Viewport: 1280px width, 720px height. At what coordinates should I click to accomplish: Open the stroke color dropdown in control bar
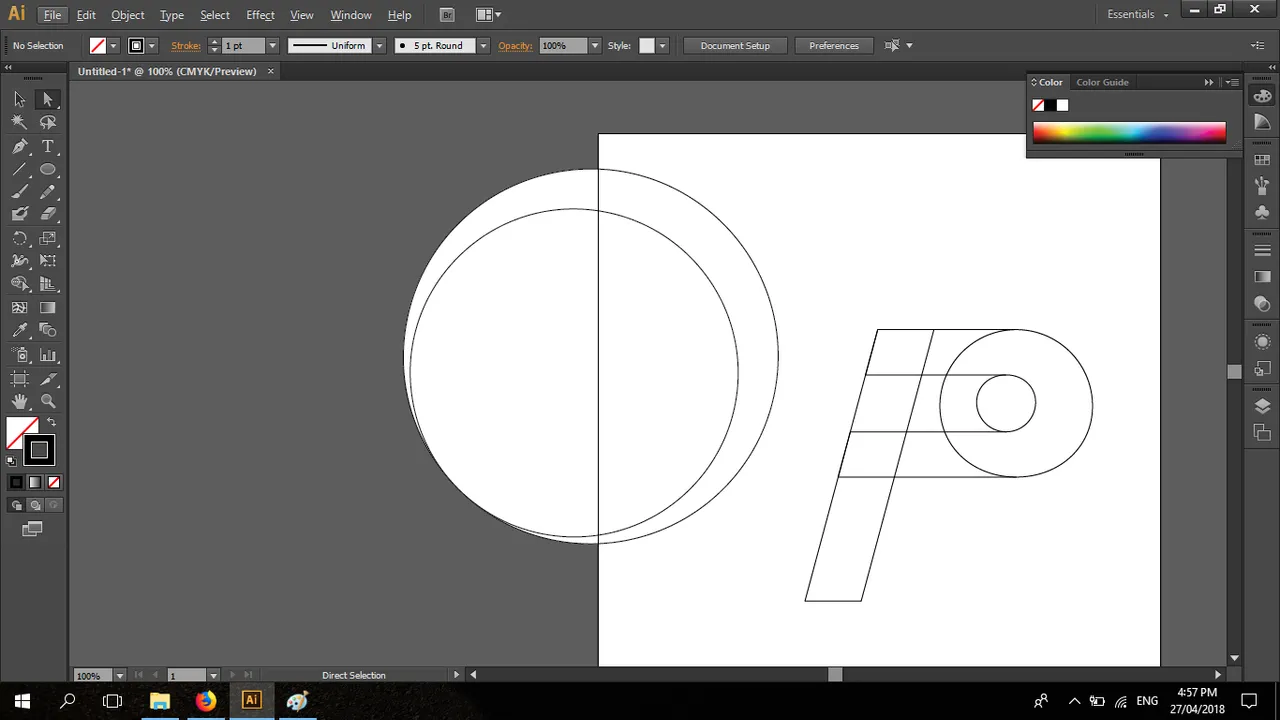tap(151, 46)
